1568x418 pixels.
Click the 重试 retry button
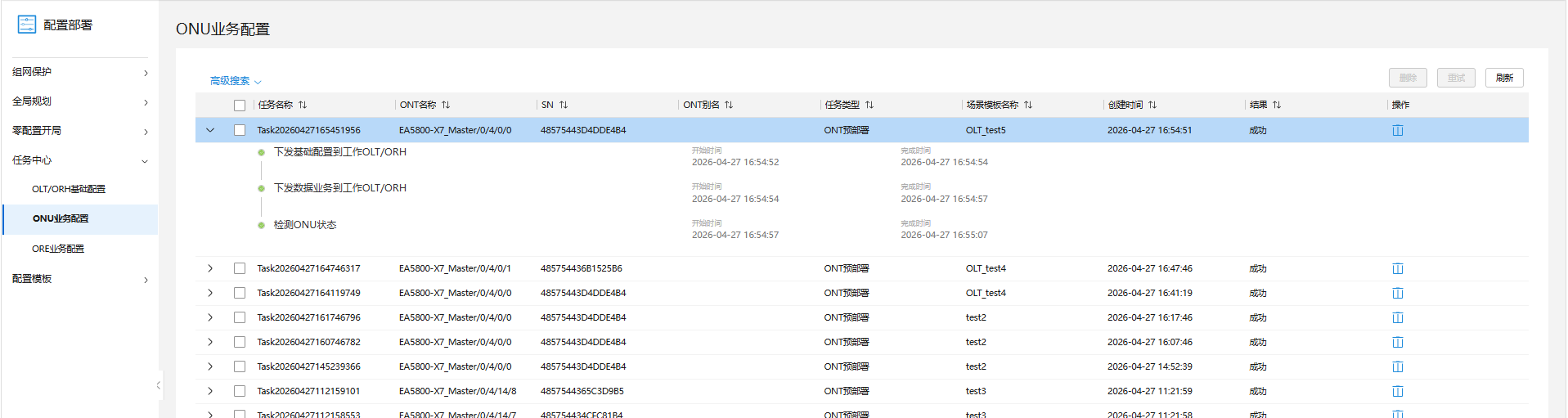(x=1456, y=78)
